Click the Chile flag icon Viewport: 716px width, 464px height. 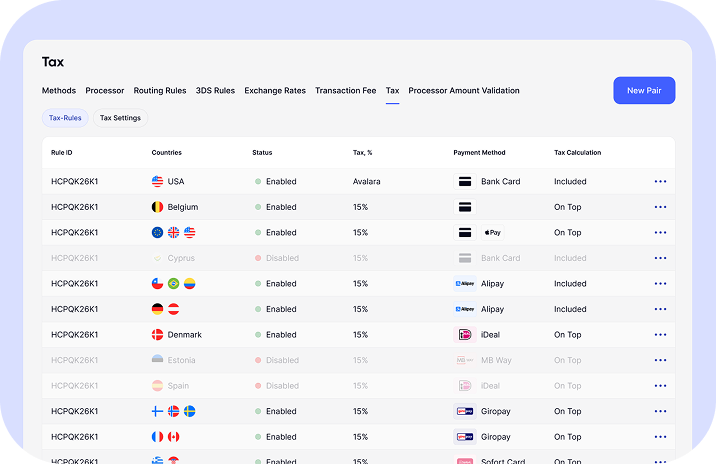click(x=157, y=284)
